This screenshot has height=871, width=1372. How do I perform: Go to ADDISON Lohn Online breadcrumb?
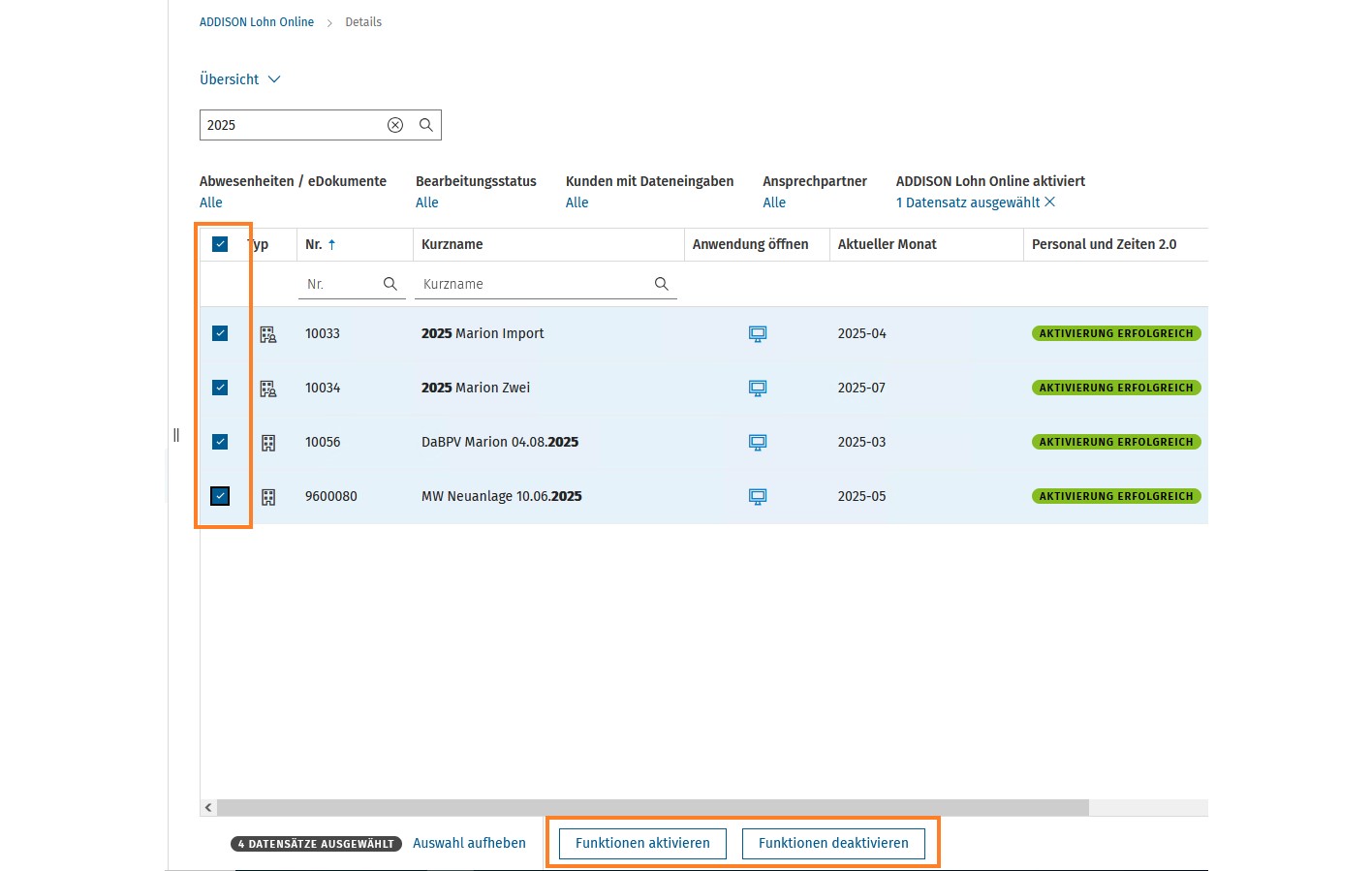coord(257,21)
